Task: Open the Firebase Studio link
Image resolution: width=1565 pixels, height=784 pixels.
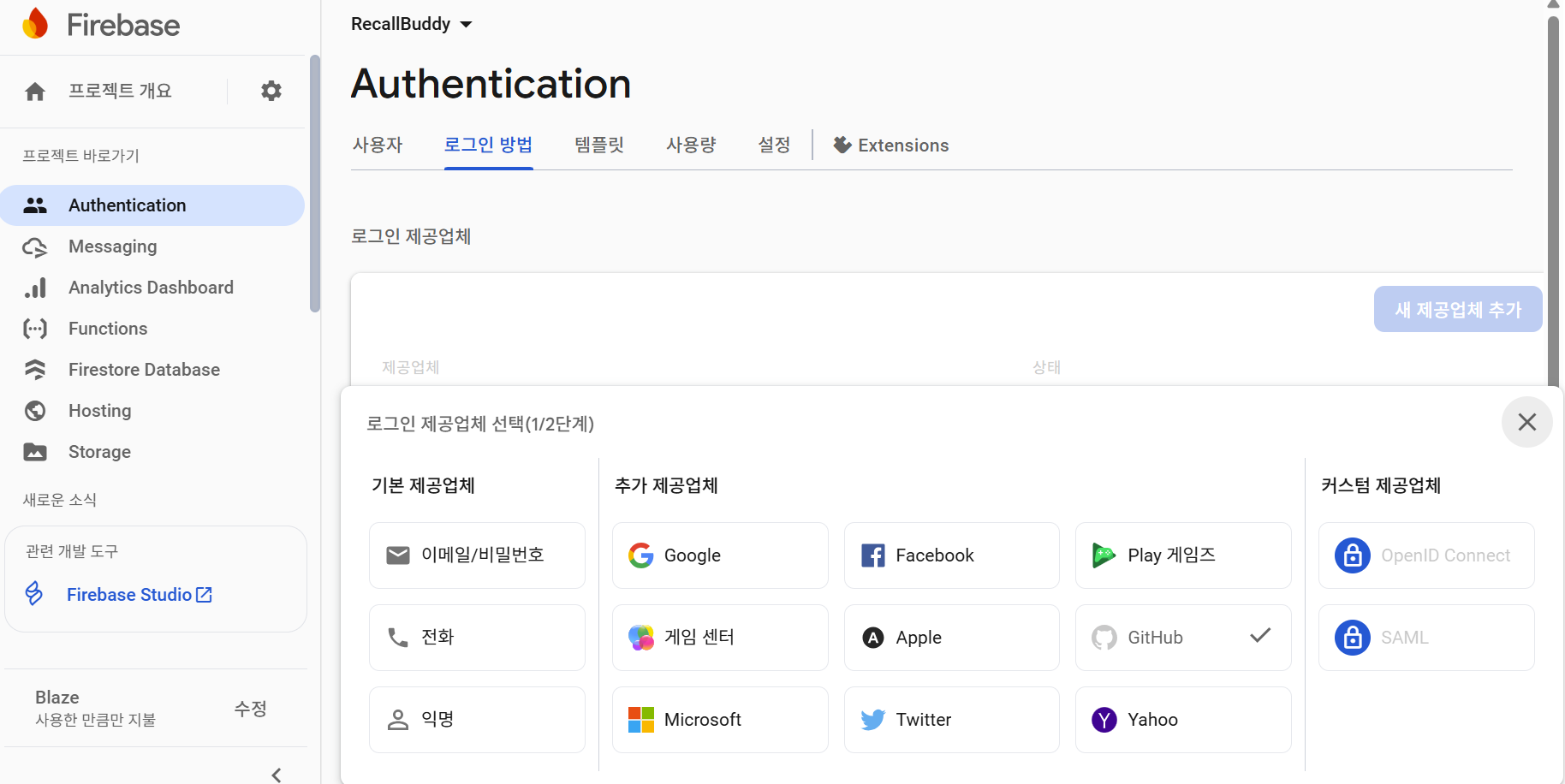Action: (x=140, y=594)
